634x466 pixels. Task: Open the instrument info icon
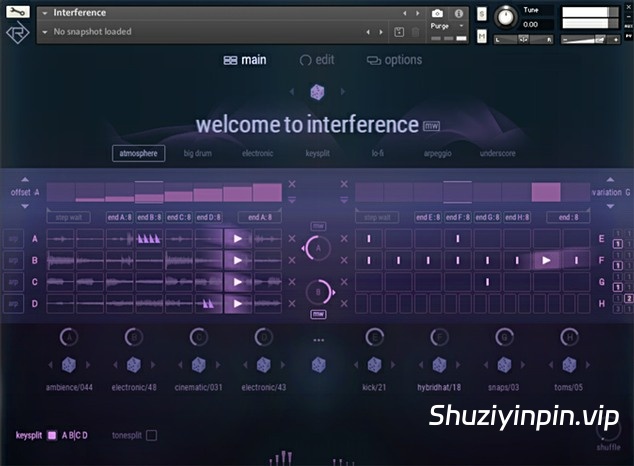(459, 13)
